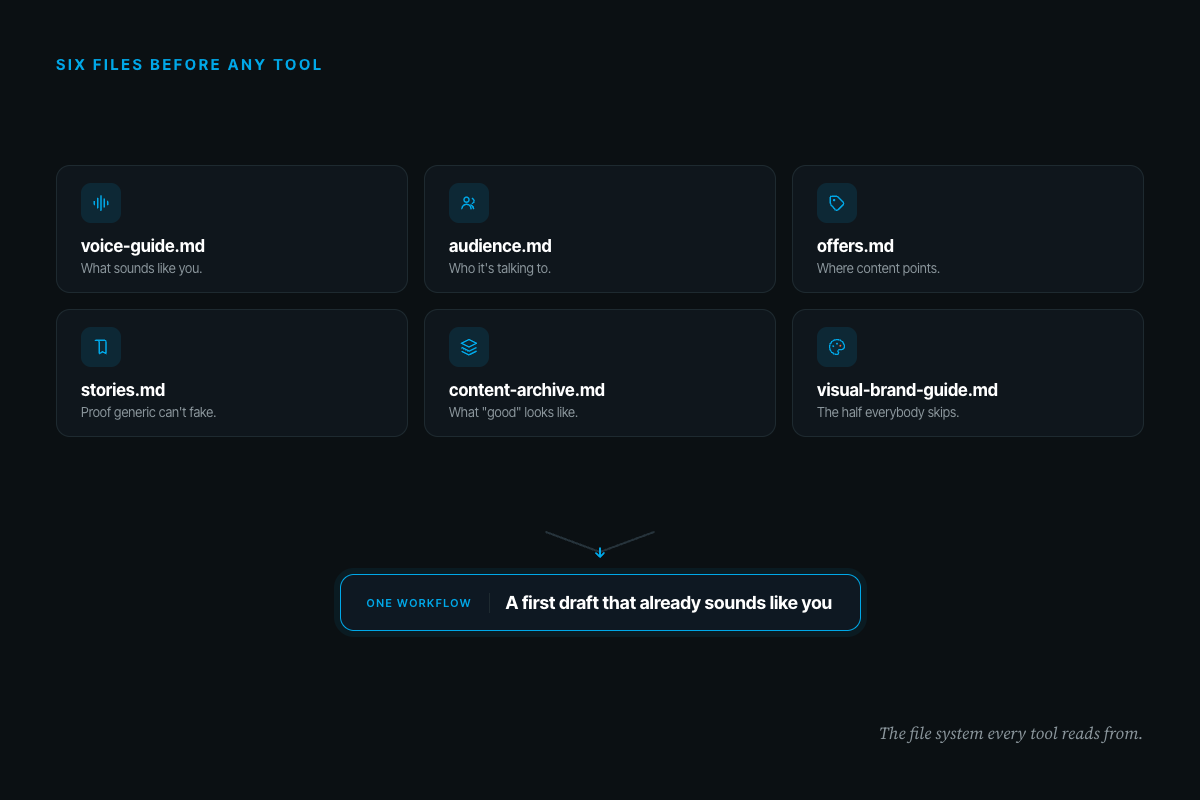Click the small blue down arrow above workflow box
Image resolution: width=1200 pixels, height=800 pixels.
tap(600, 552)
